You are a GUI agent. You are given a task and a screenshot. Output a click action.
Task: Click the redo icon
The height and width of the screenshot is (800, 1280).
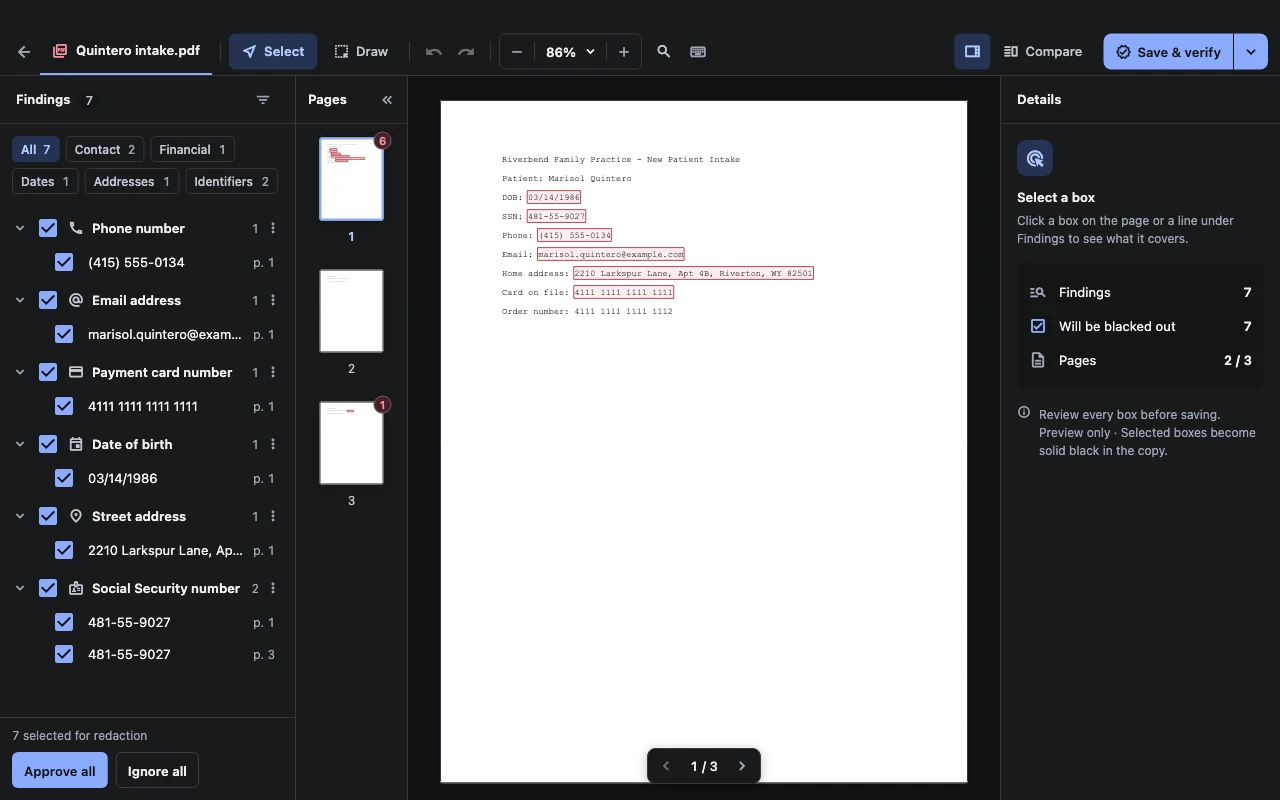pos(466,52)
